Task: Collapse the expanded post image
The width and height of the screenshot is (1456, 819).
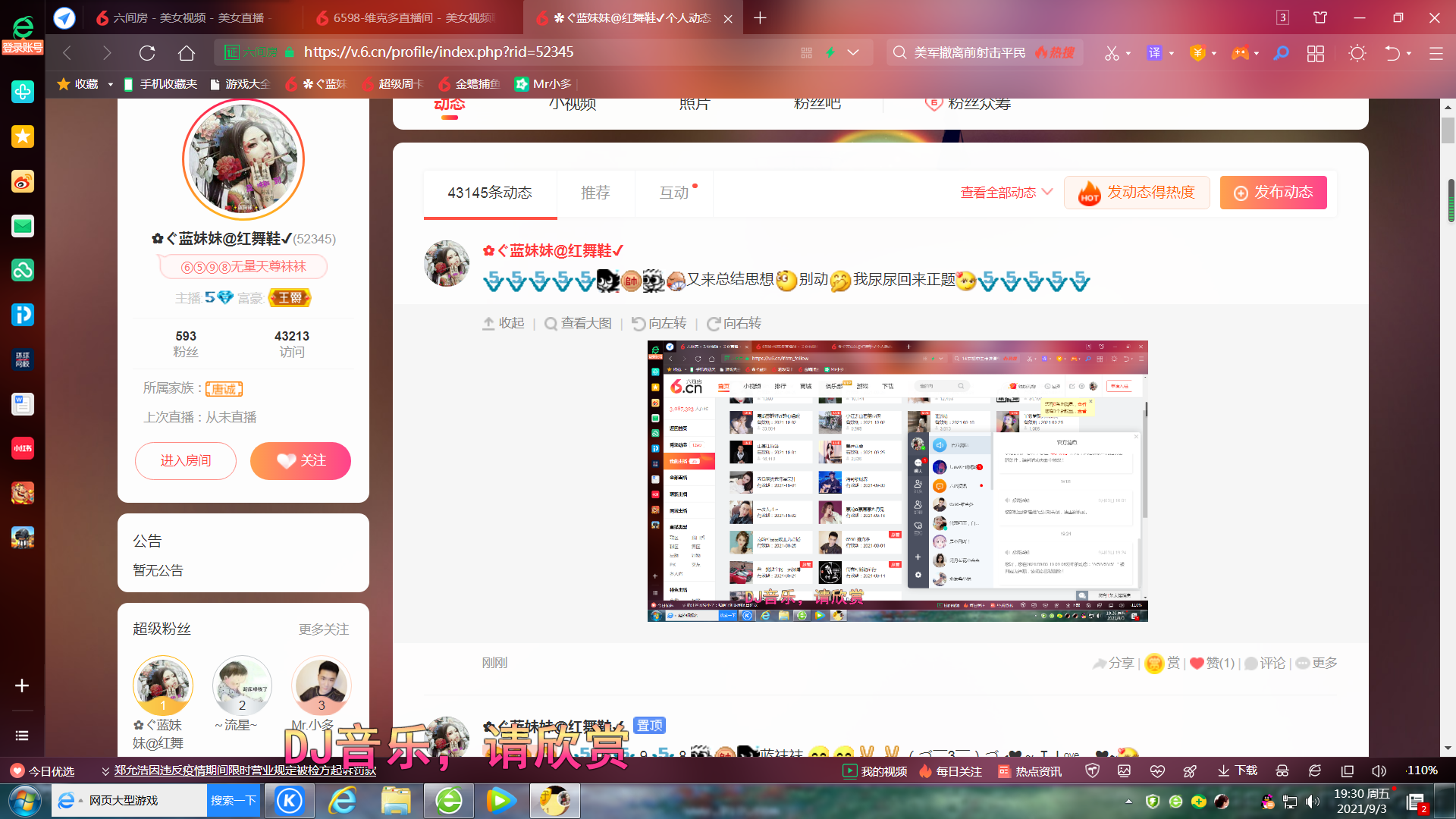Action: click(x=504, y=324)
